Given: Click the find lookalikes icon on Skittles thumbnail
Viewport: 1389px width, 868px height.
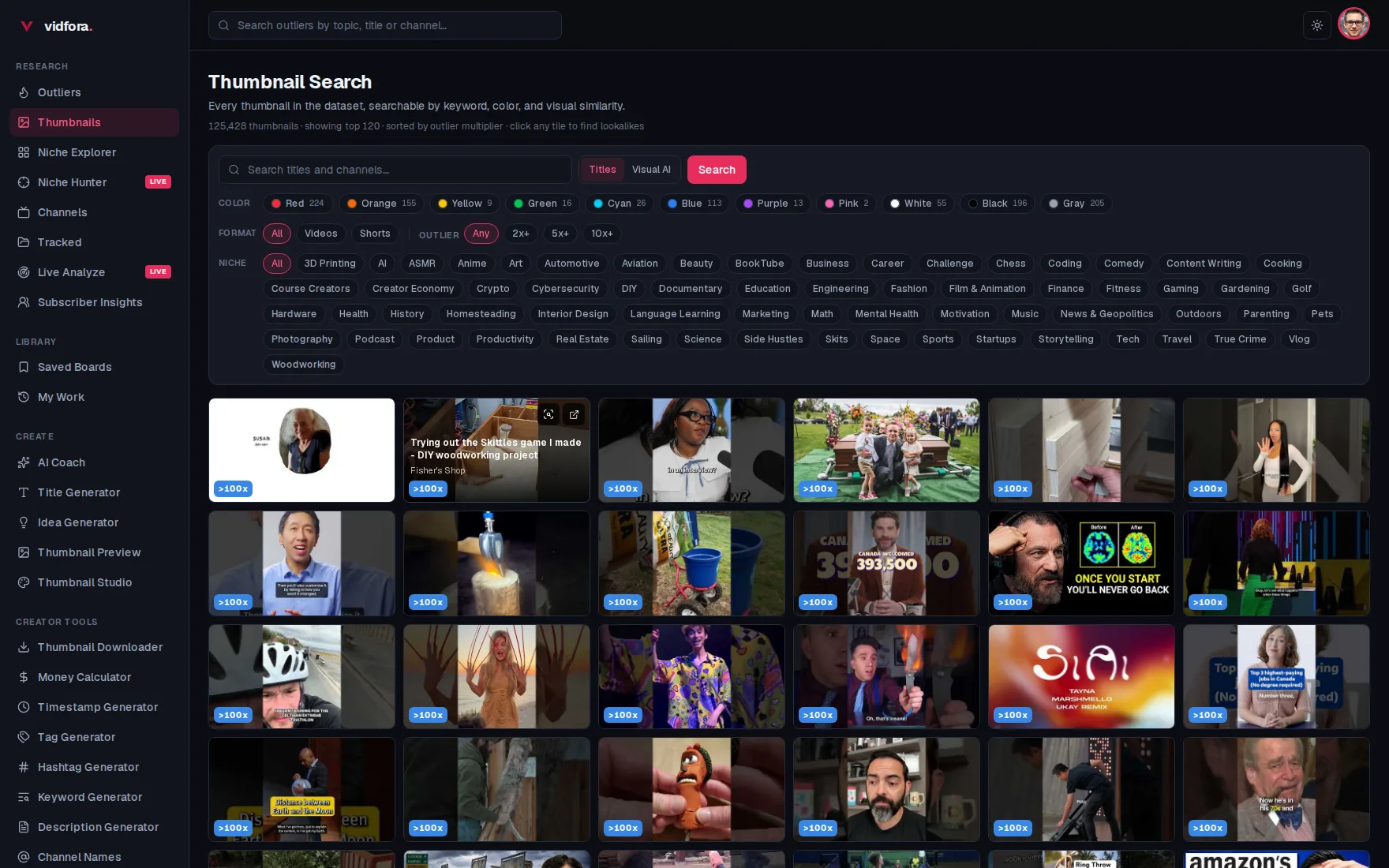Looking at the screenshot, I should point(548,414).
